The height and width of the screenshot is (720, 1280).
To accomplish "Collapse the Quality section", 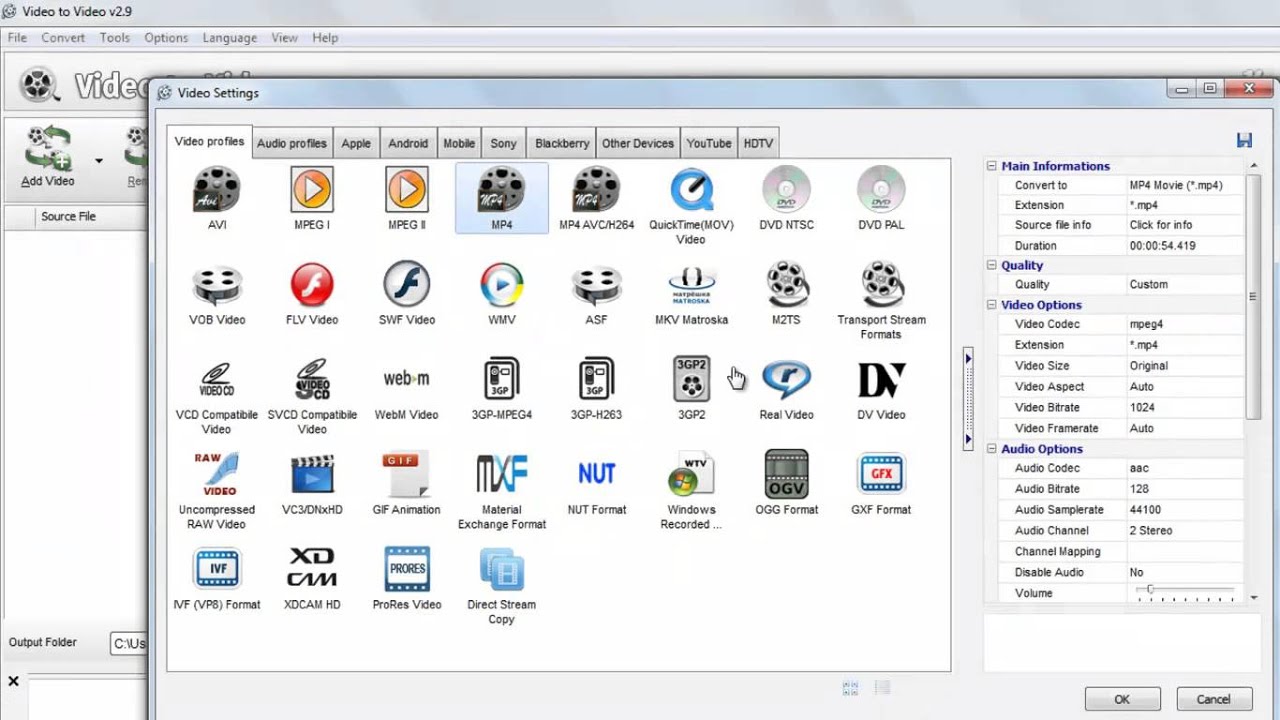I will click(992, 265).
